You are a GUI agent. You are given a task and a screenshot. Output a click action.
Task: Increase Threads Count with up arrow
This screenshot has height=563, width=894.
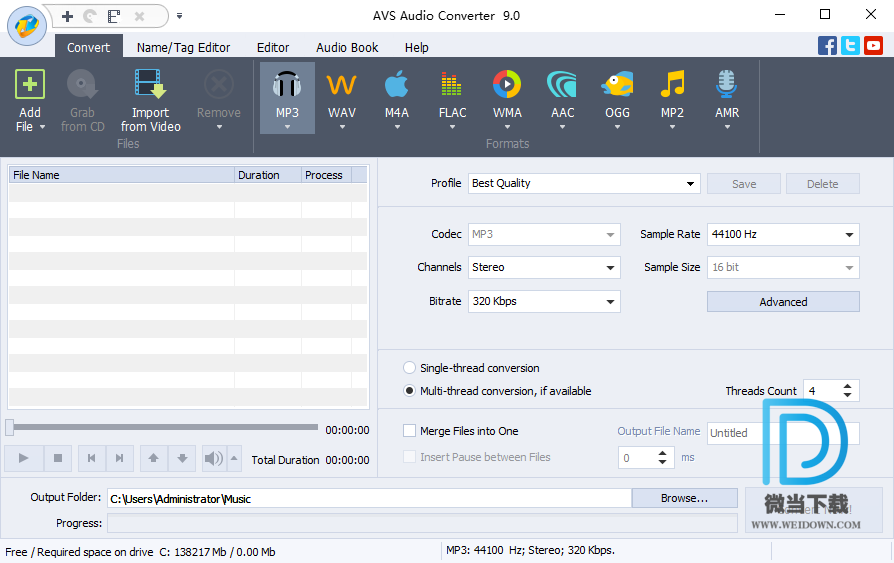(847, 386)
